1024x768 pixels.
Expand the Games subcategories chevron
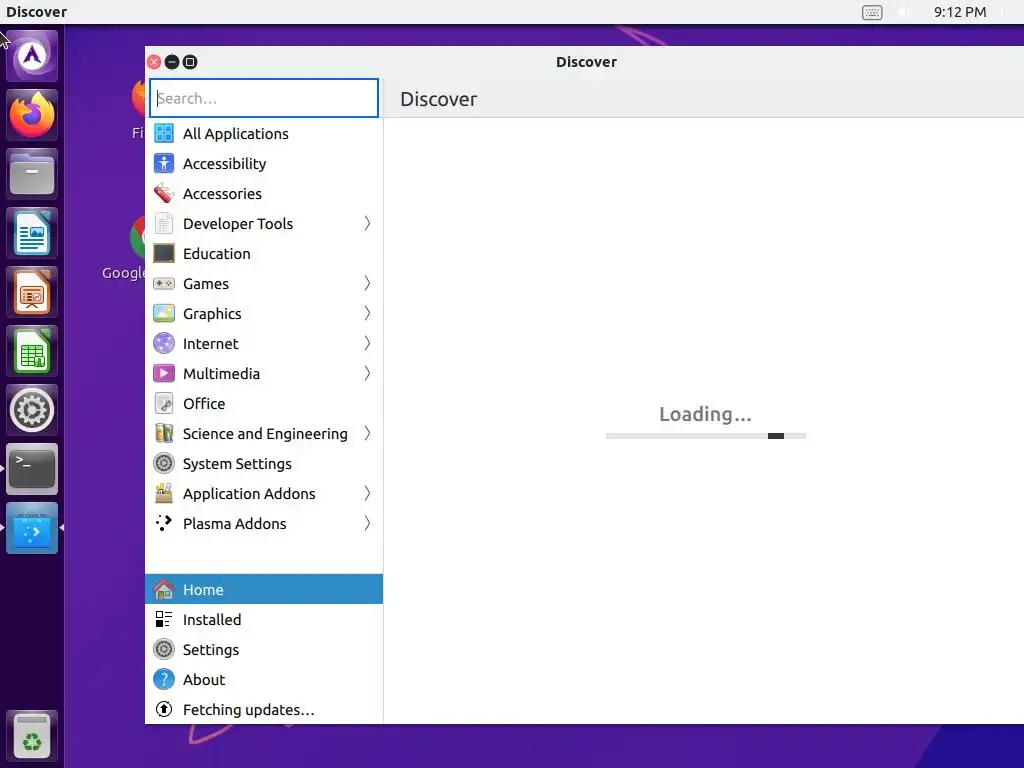pos(367,283)
